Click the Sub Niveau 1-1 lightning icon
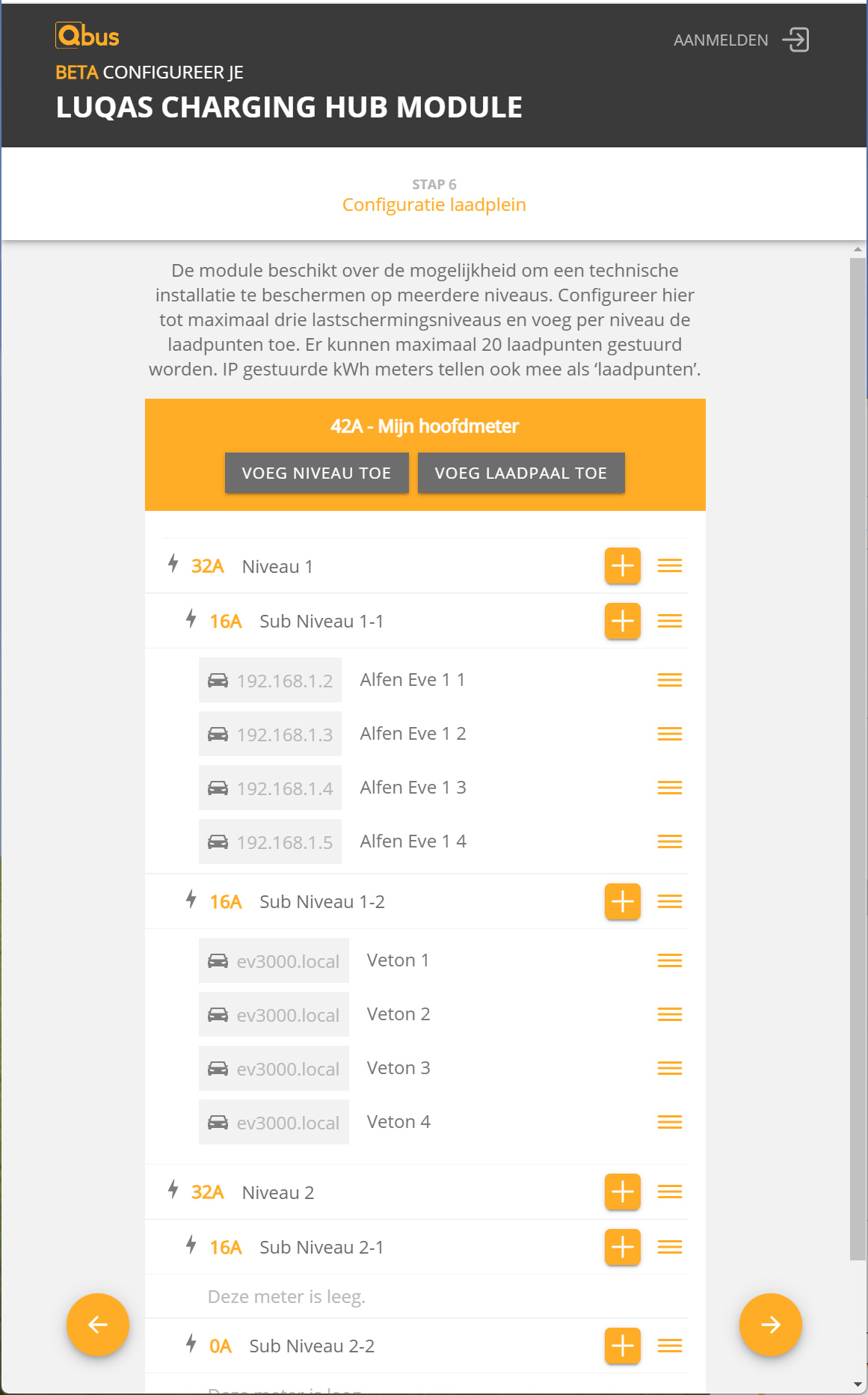The height and width of the screenshot is (1395, 868). click(191, 619)
